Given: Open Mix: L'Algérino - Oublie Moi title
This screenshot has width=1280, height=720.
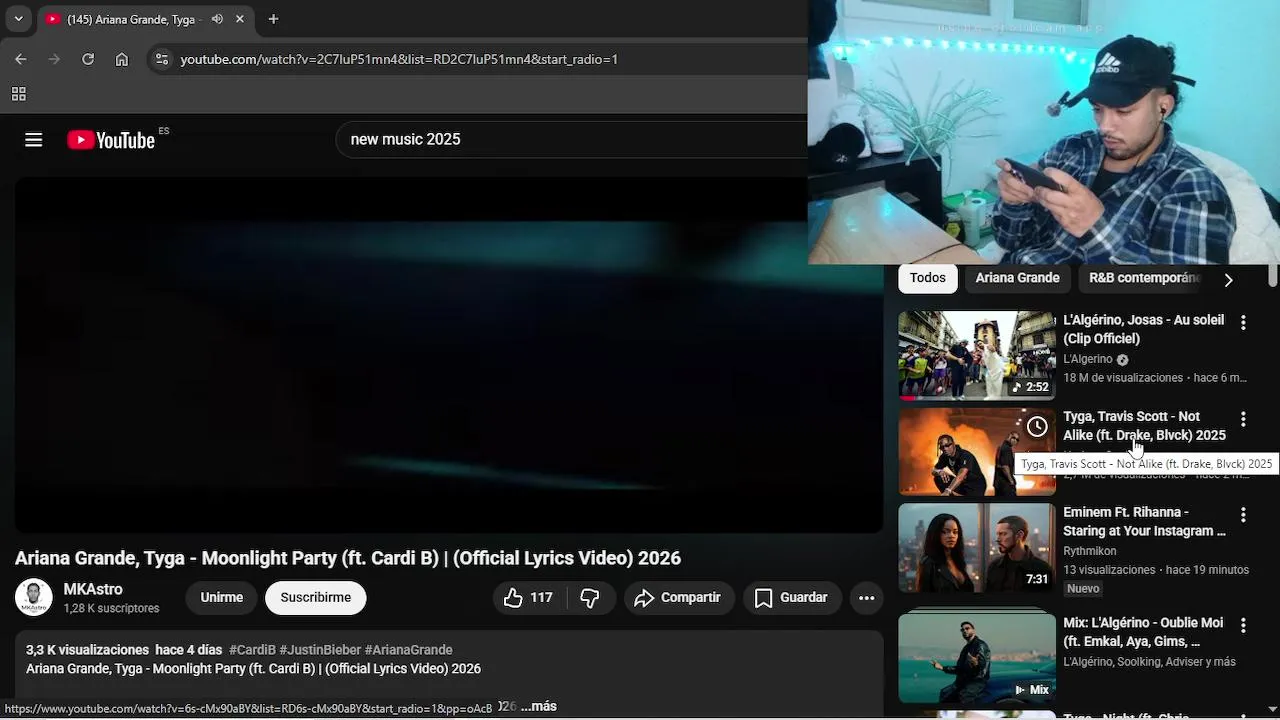Looking at the screenshot, I should (1143, 632).
